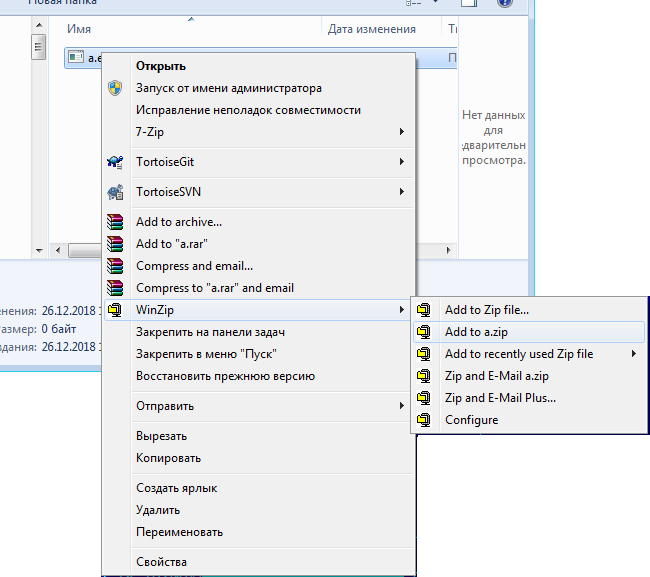Click the shield icon for run as administrator
Image resolution: width=650 pixels, height=577 pixels.
pyautogui.click(x=115, y=88)
